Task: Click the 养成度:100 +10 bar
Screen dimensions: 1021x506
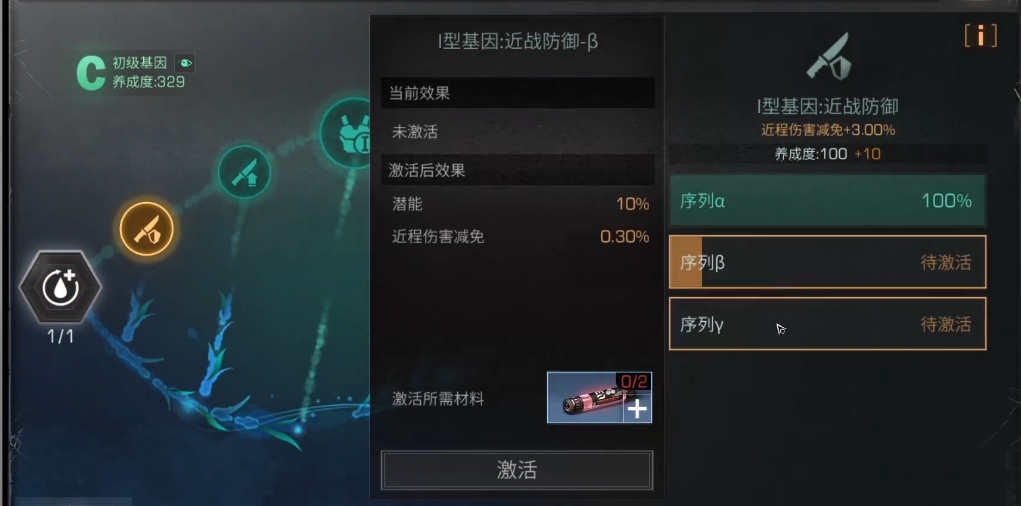Action: click(x=828, y=154)
